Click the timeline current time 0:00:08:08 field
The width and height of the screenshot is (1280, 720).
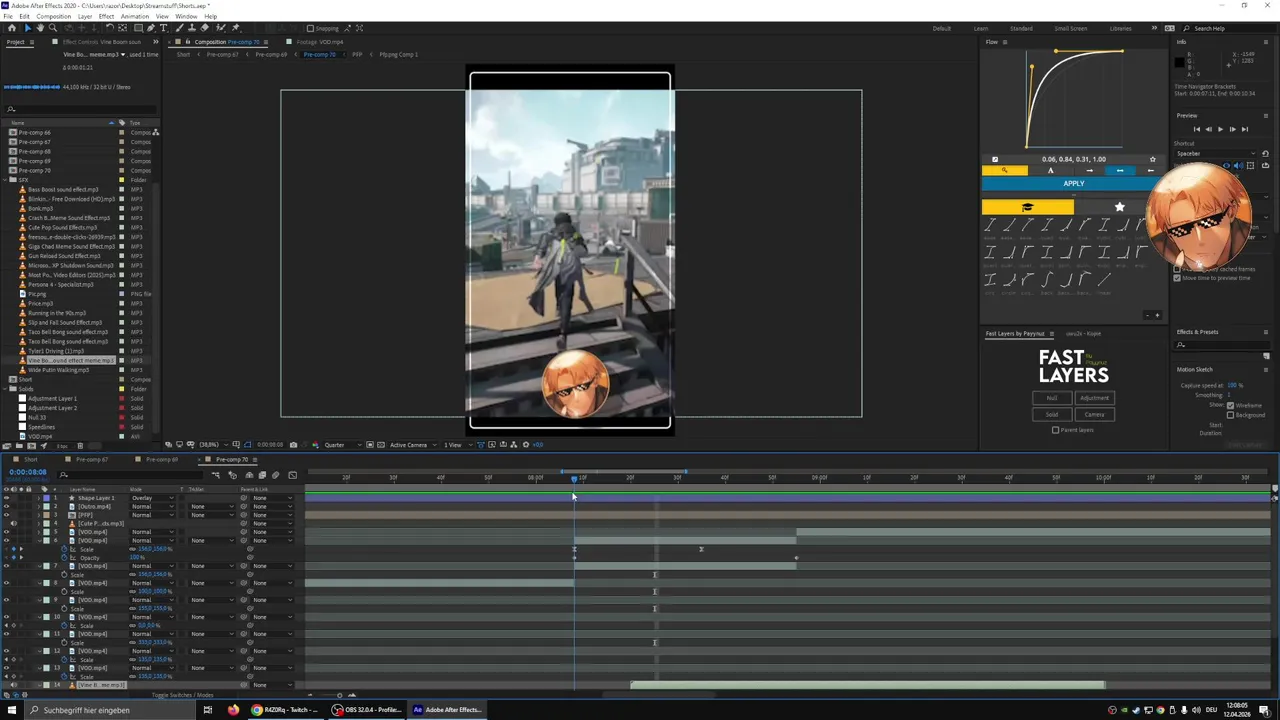[x=28, y=472]
